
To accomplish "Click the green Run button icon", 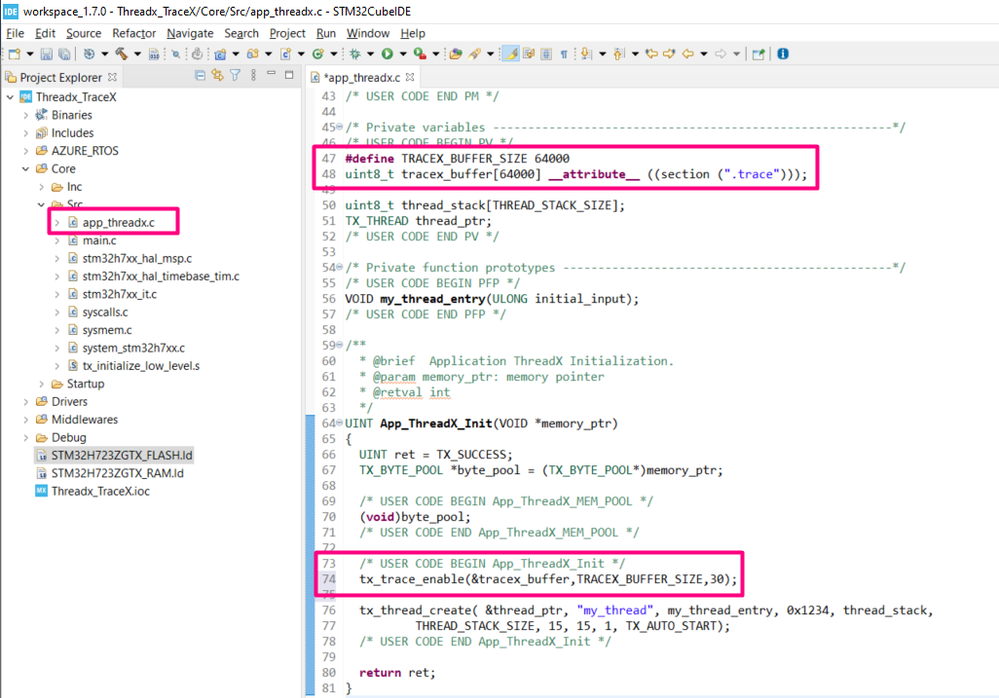I will (387, 54).
